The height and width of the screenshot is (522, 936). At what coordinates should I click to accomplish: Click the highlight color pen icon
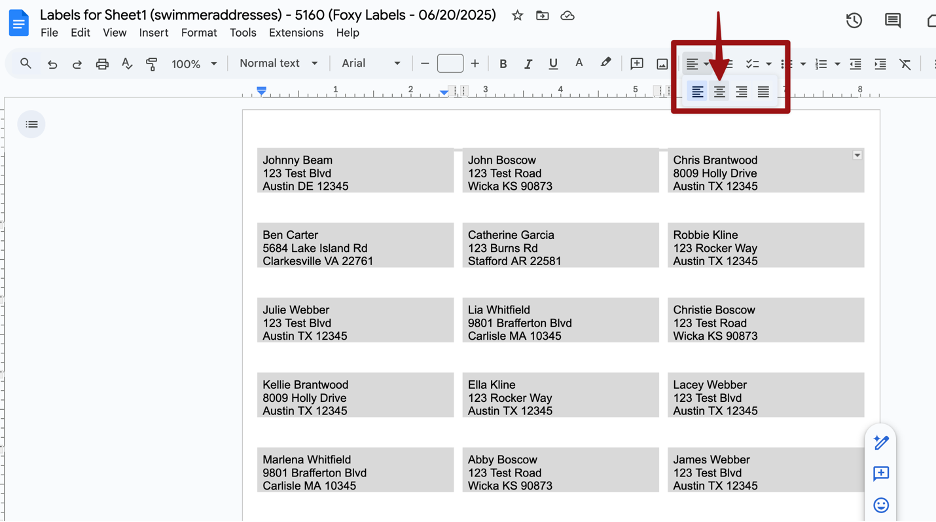tap(605, 63)
